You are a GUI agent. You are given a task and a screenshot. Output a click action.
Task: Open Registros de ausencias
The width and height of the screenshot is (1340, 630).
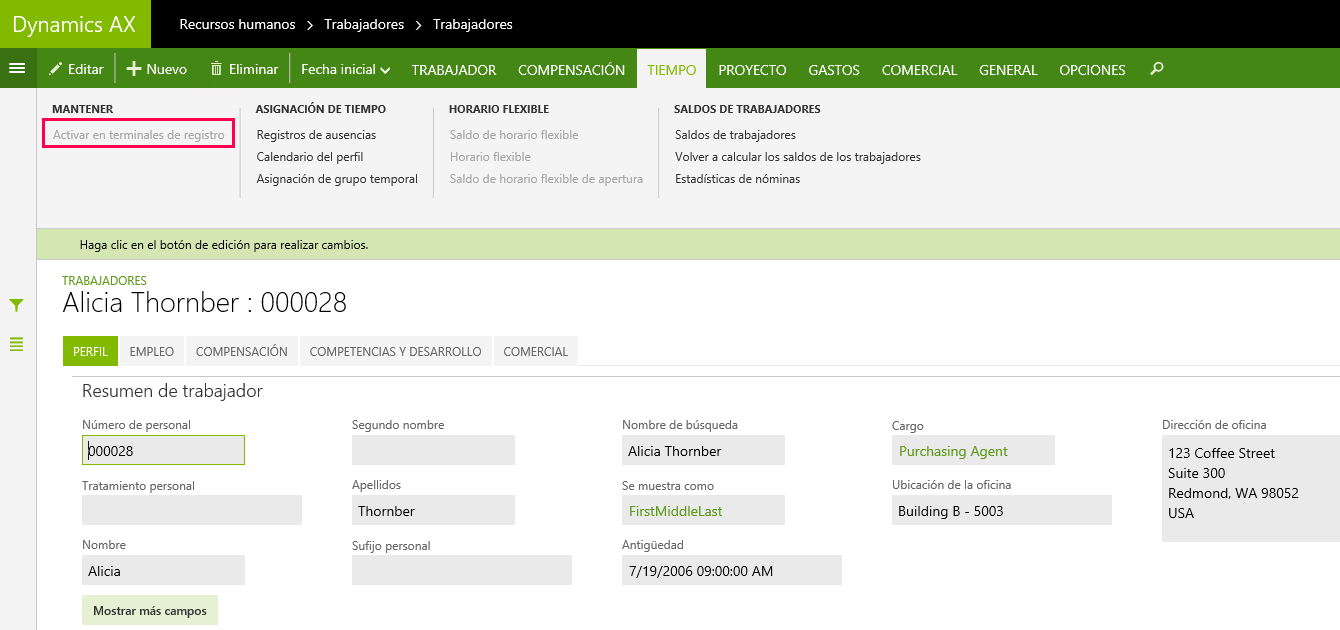point(316,135)
